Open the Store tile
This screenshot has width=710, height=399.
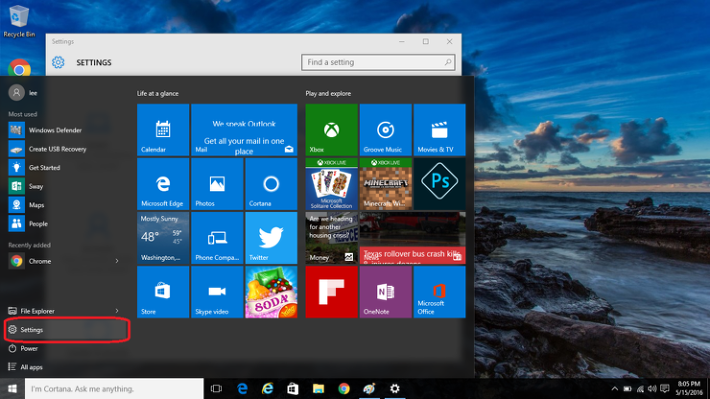pos(163,292)
